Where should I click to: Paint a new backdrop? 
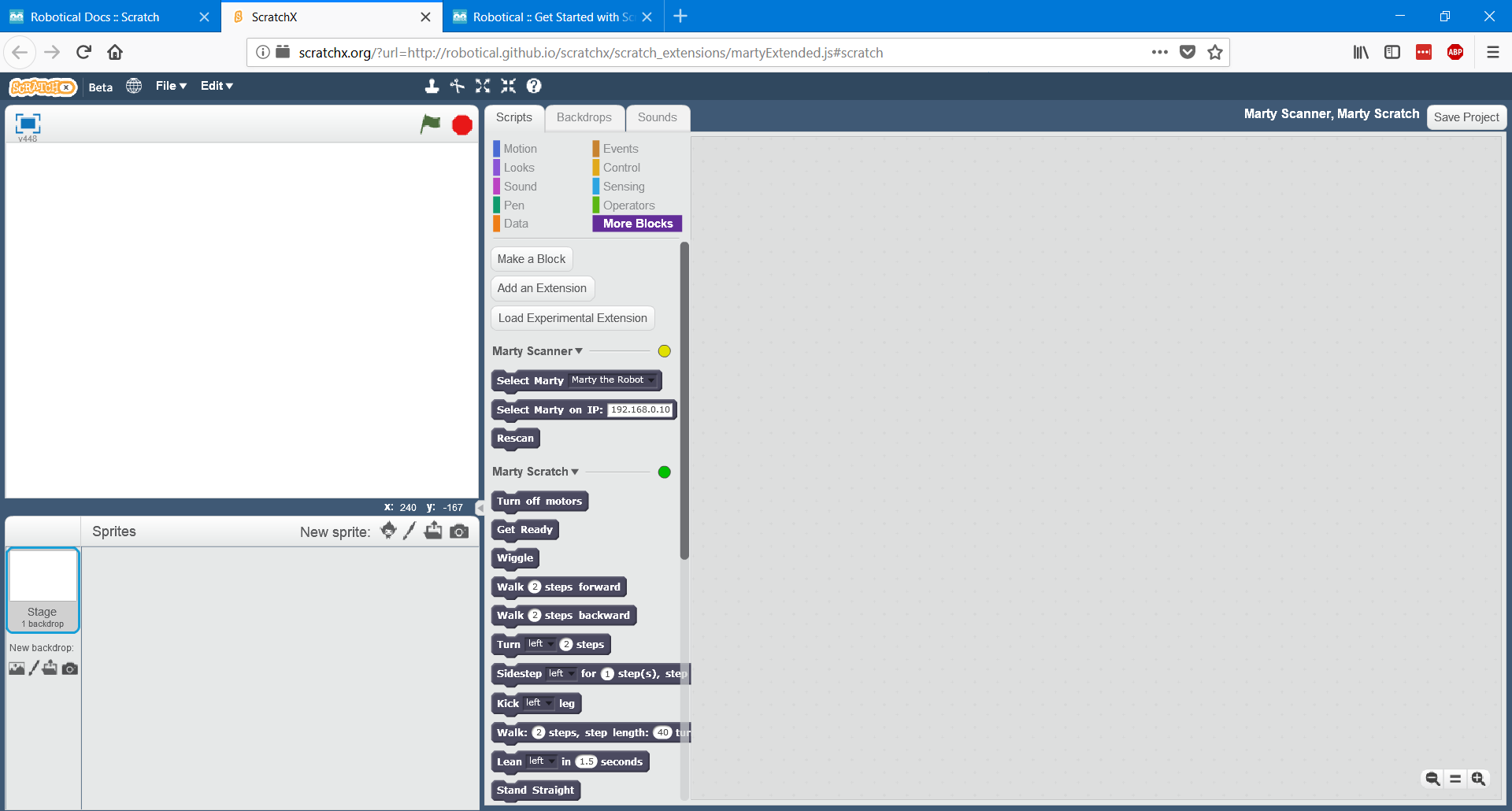point(34,668)
